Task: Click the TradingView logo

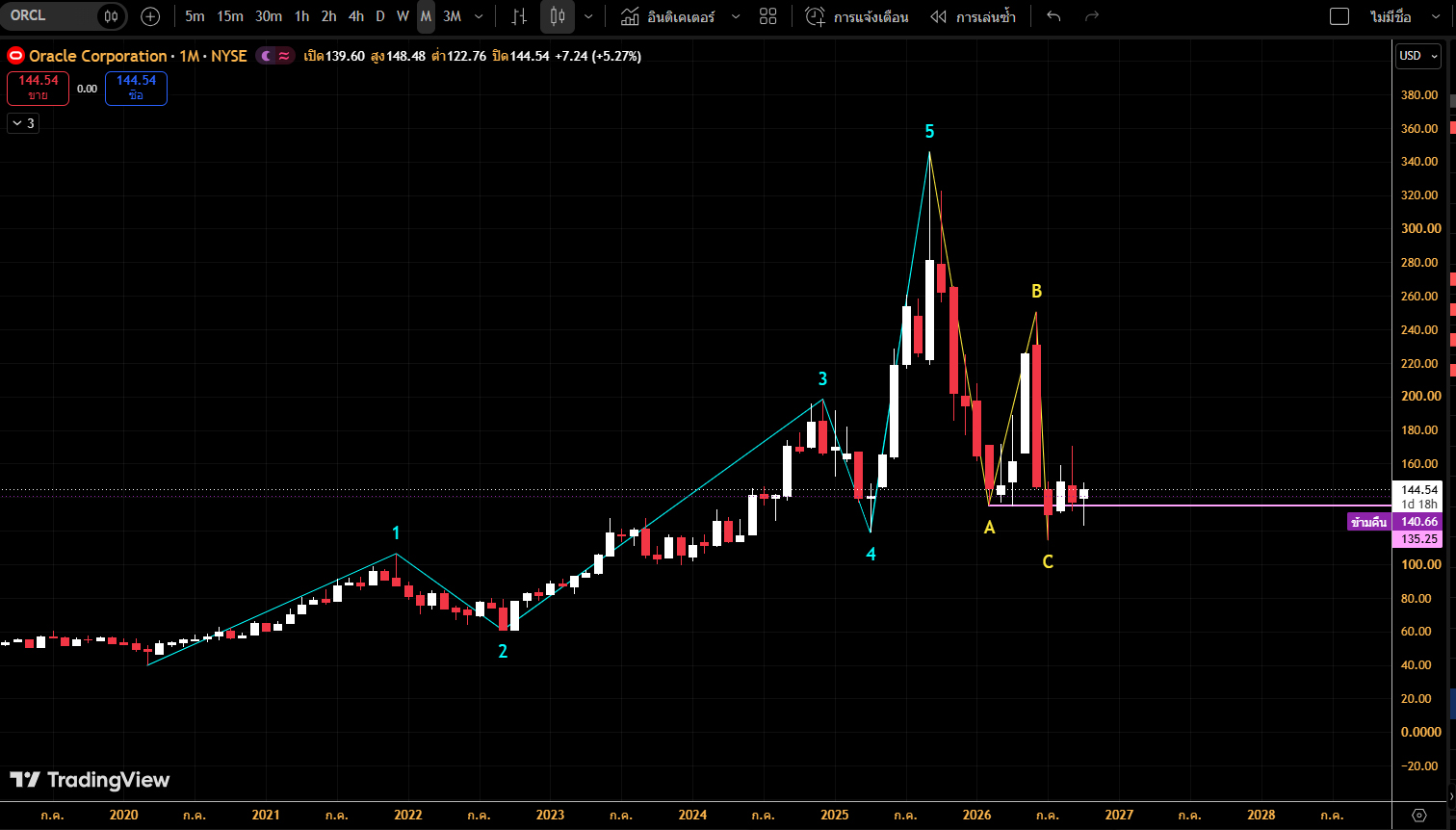Action: (x=90, y=780)
